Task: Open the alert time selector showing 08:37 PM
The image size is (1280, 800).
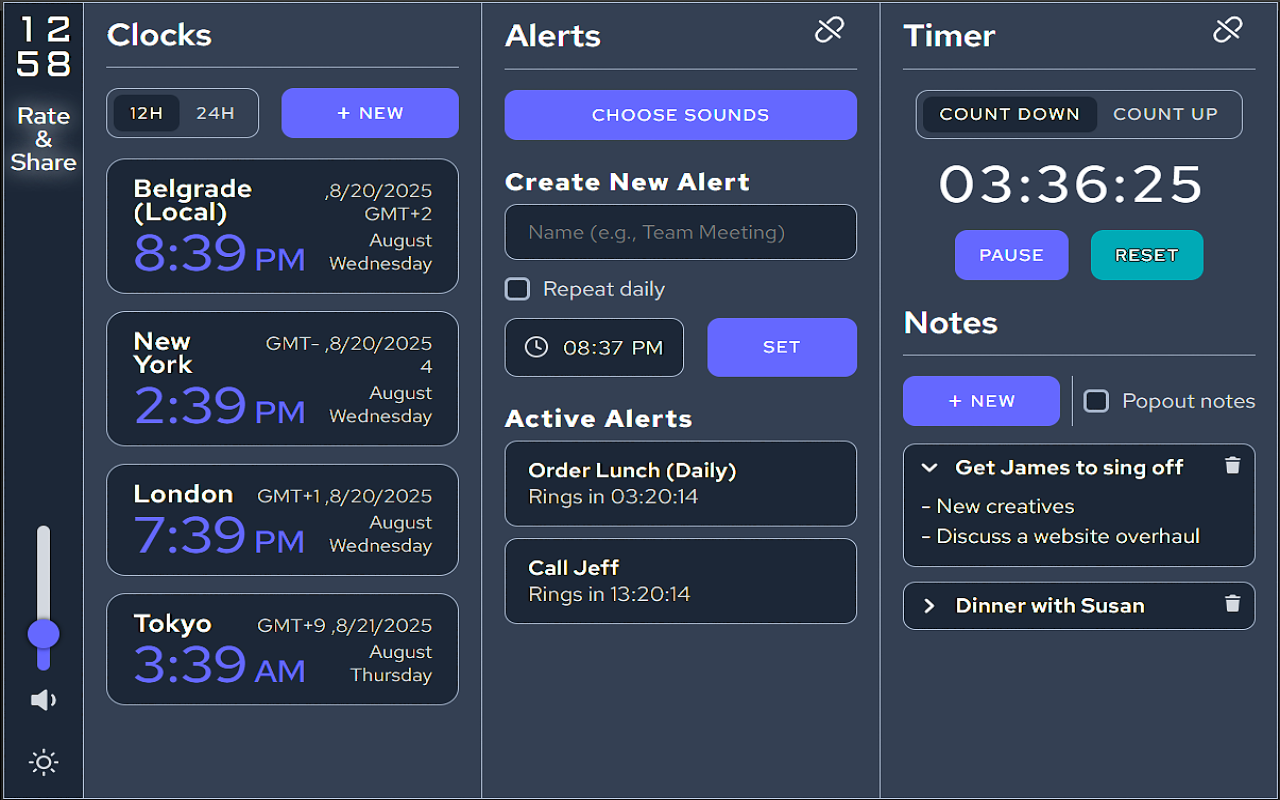Action: click(594, 347)
